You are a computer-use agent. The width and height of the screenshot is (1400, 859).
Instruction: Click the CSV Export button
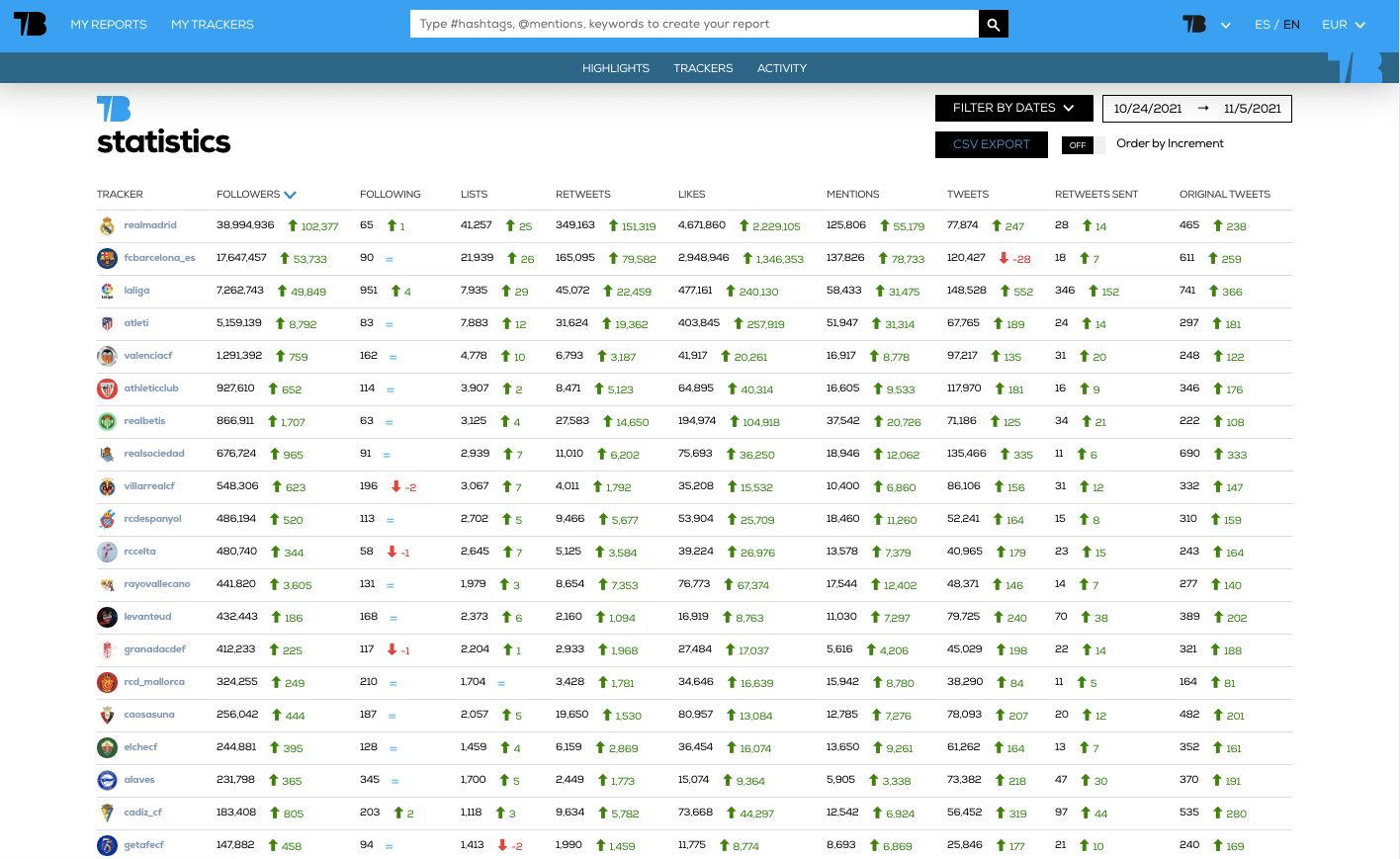click(x=992, y=144)
